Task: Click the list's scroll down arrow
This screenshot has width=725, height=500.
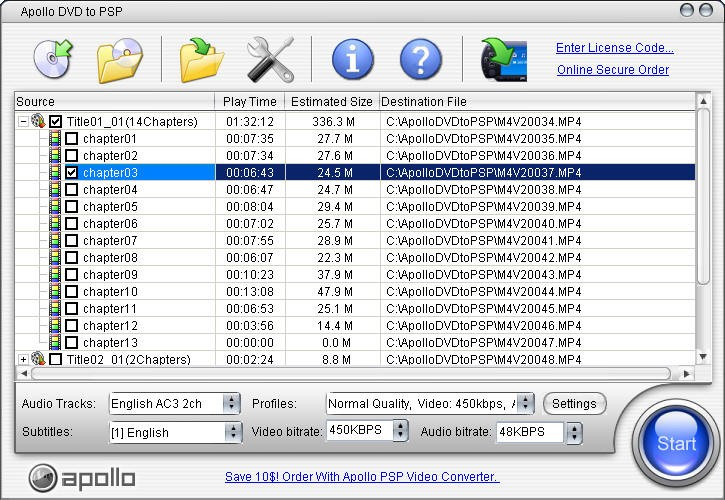Action: [x=703, y=356]
